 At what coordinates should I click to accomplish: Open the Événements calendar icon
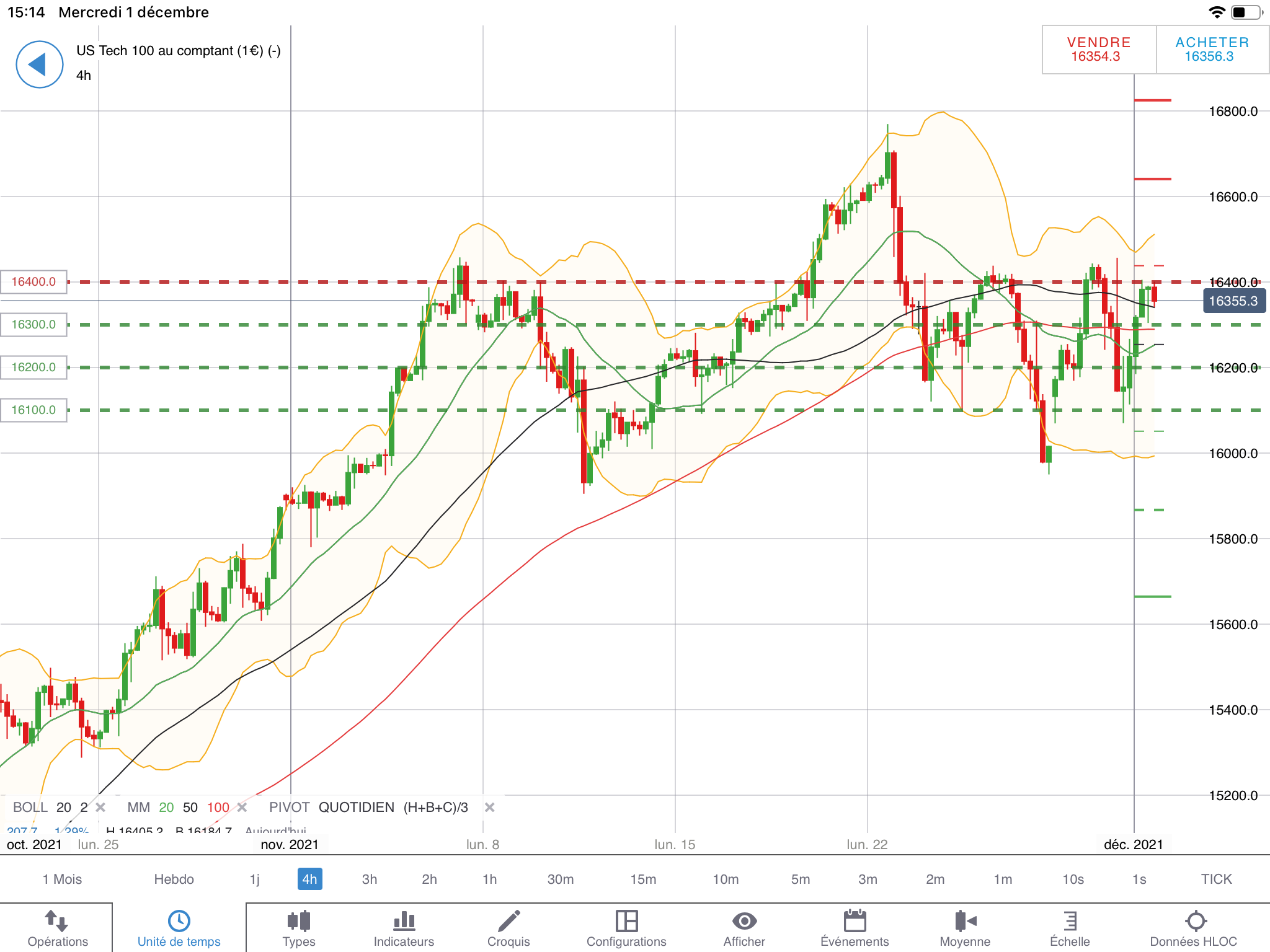(x=855, y=922)
